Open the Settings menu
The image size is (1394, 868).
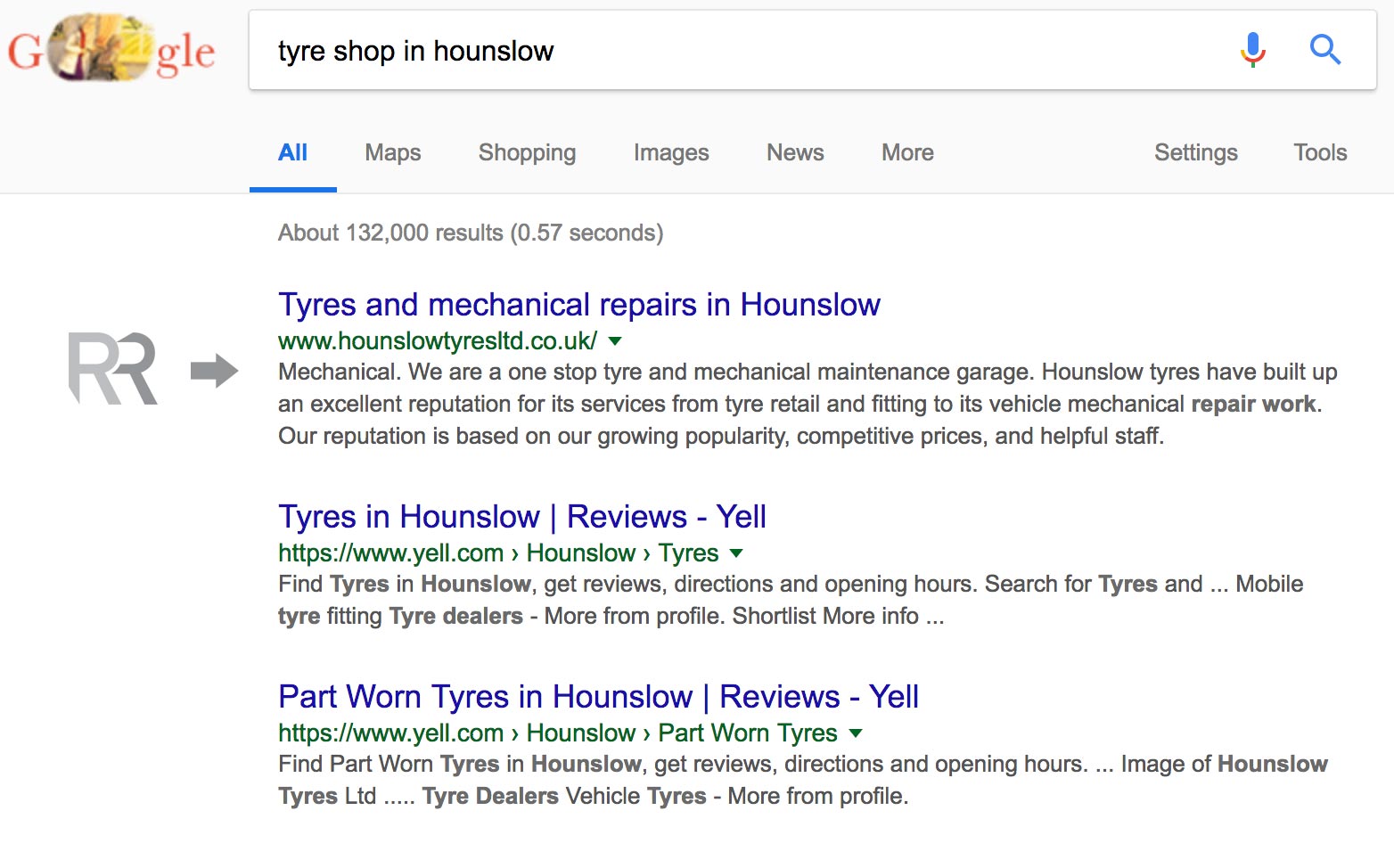1195,153
